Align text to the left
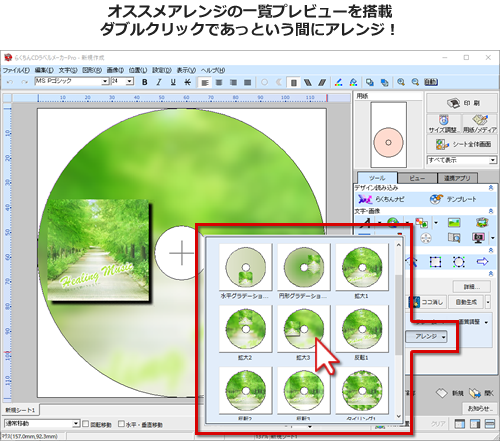This screenshot has width=500, height=447. tap(205, 82)
